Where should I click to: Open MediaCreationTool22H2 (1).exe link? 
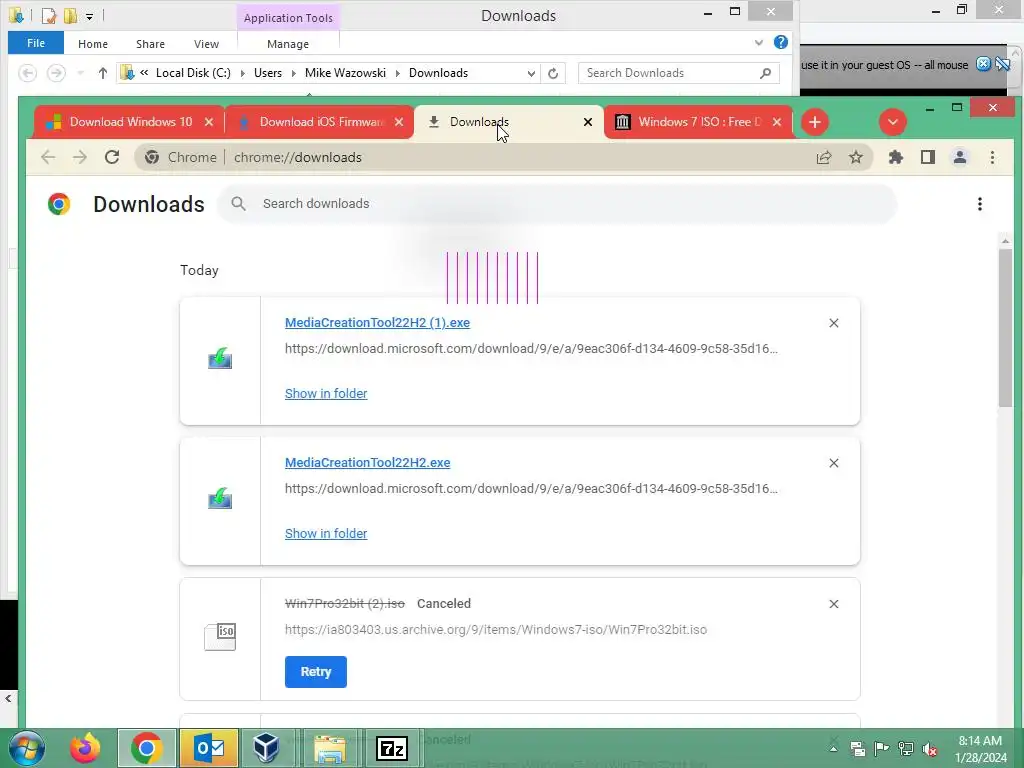(x=377, y=323)
